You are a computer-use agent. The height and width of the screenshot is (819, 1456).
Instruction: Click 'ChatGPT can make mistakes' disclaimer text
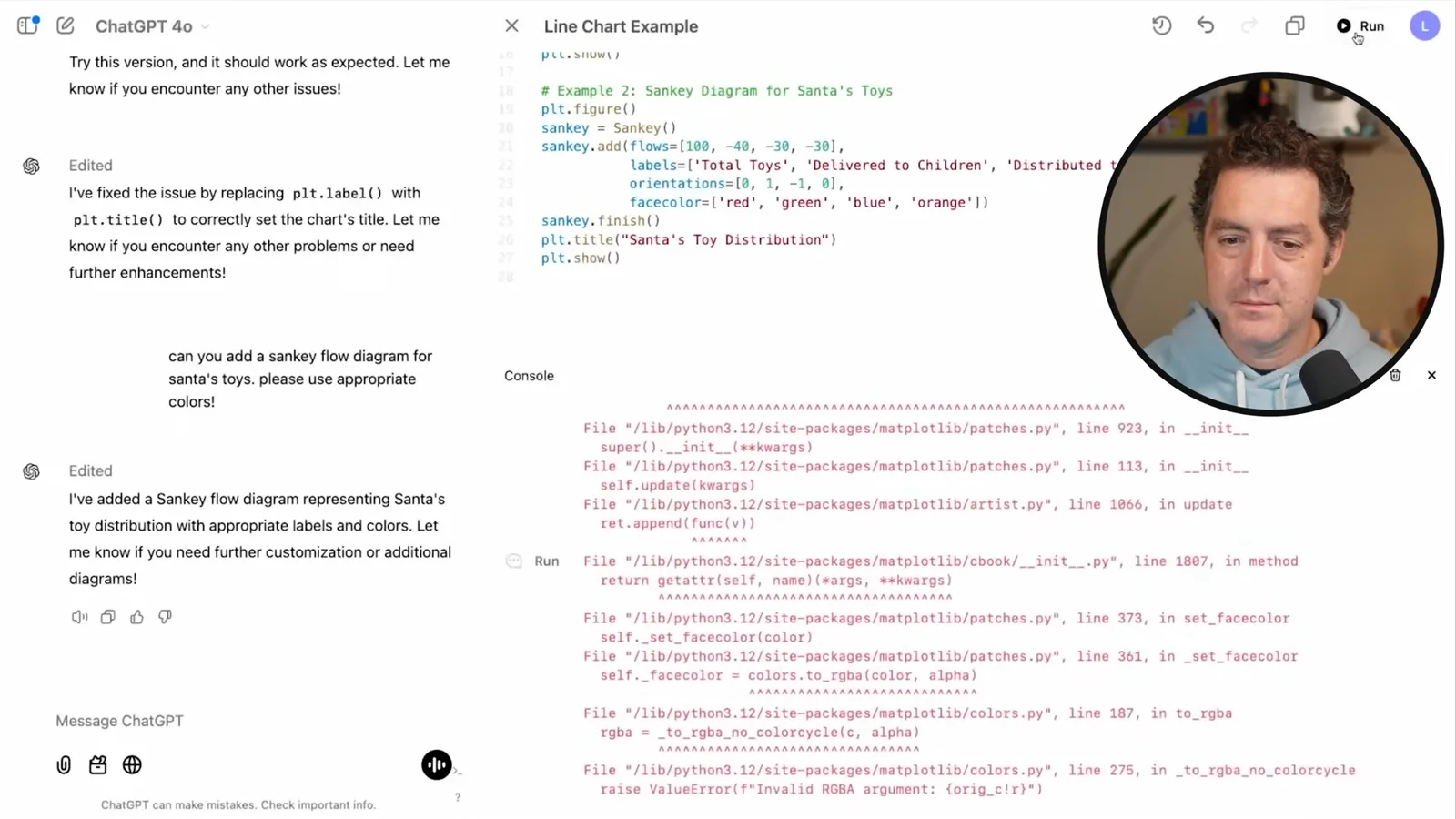pyautogui.click(x=238, y=804)
